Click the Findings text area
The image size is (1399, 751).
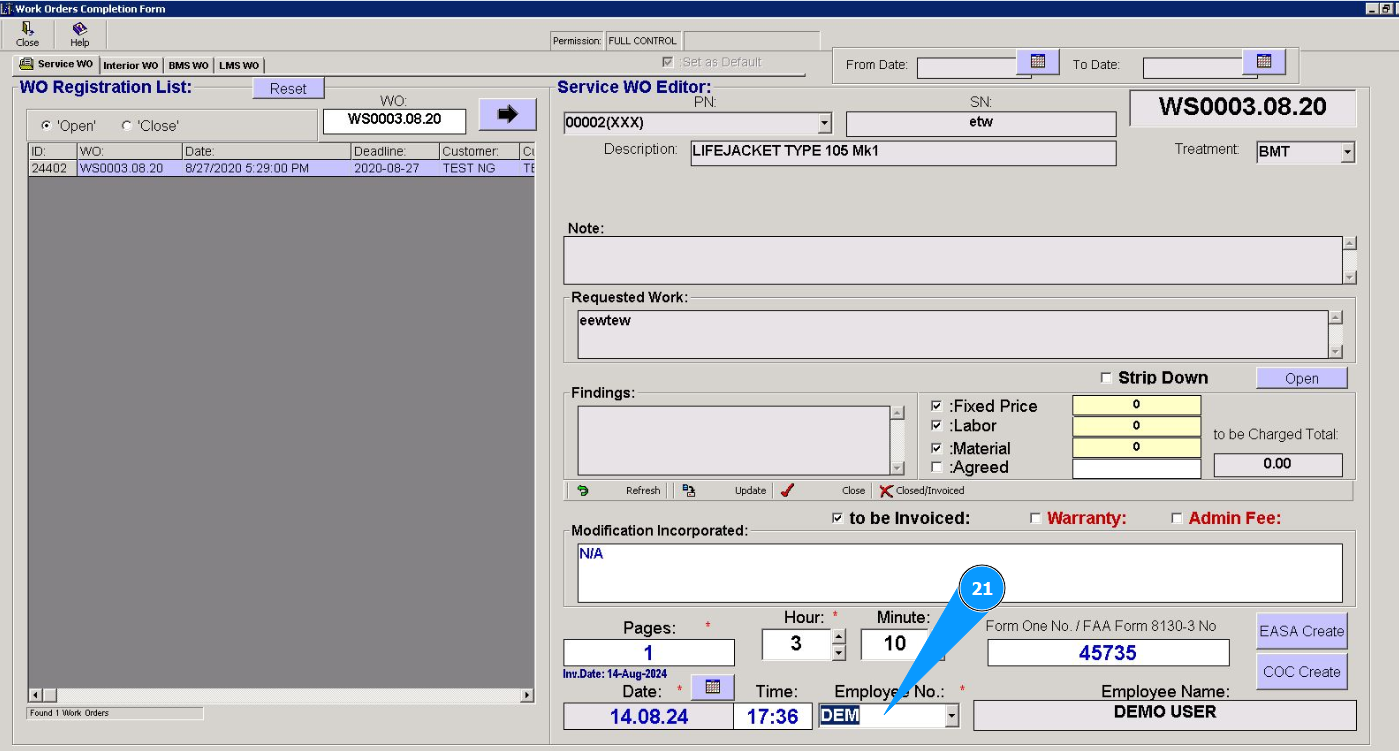coord(734,440)
